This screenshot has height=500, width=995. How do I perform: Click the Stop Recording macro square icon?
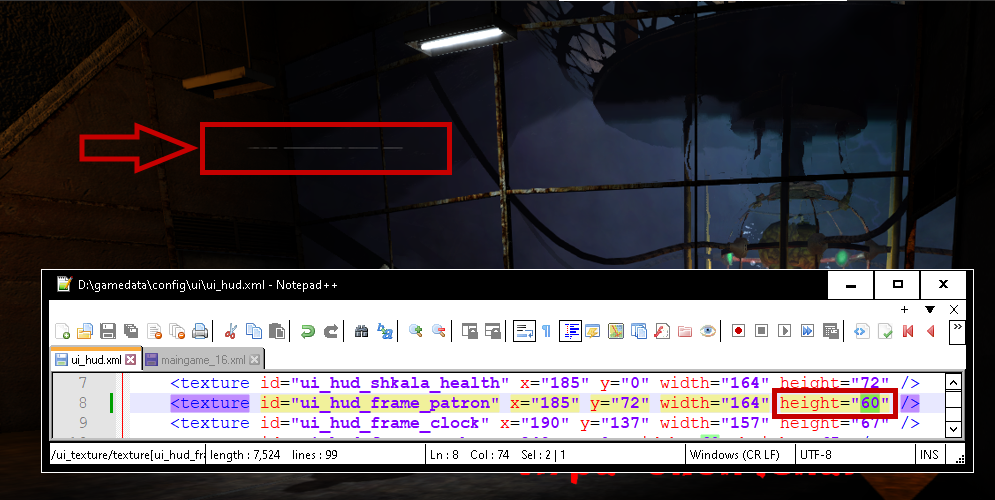coord(761,331)
